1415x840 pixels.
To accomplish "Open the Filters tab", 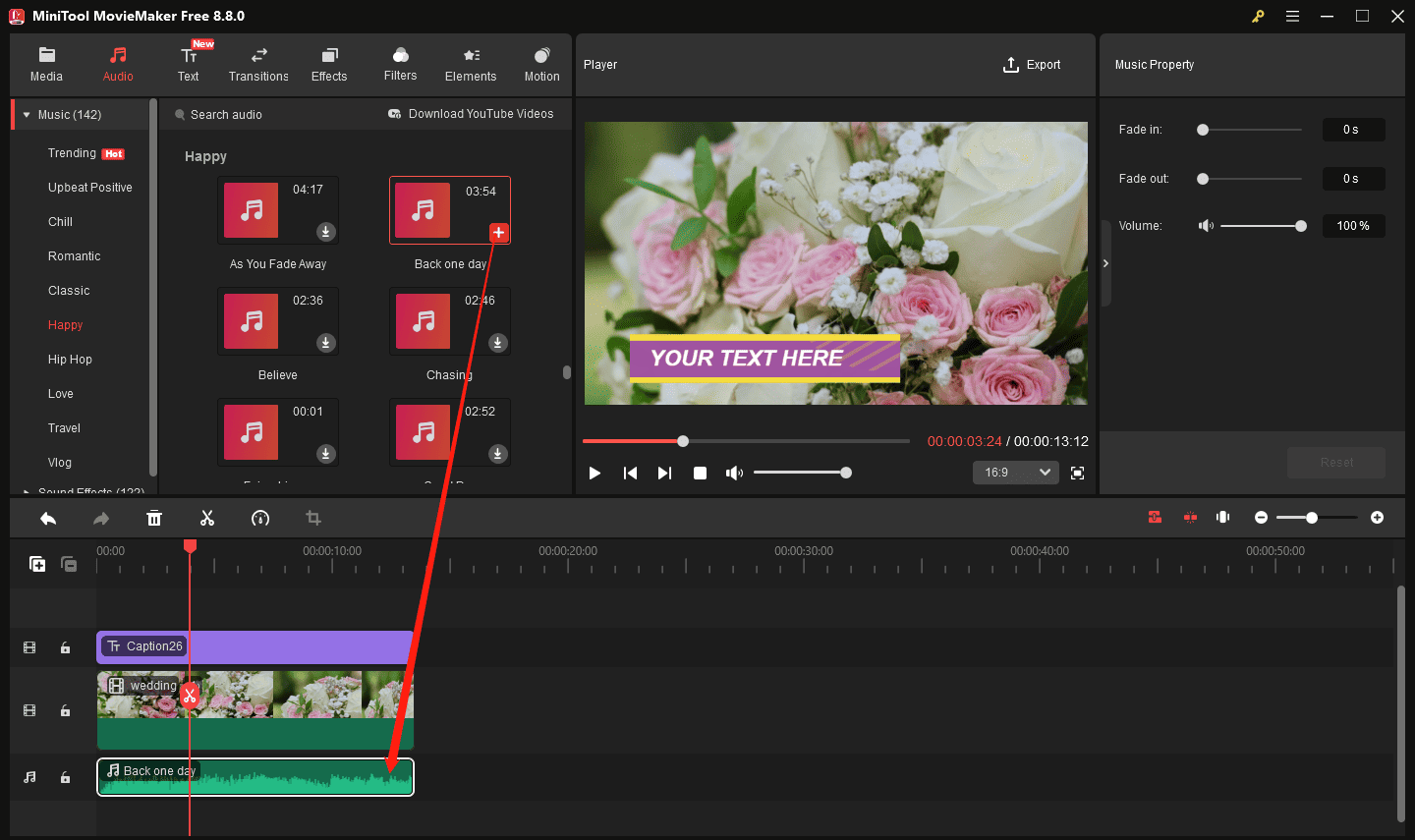I will 400,65.
